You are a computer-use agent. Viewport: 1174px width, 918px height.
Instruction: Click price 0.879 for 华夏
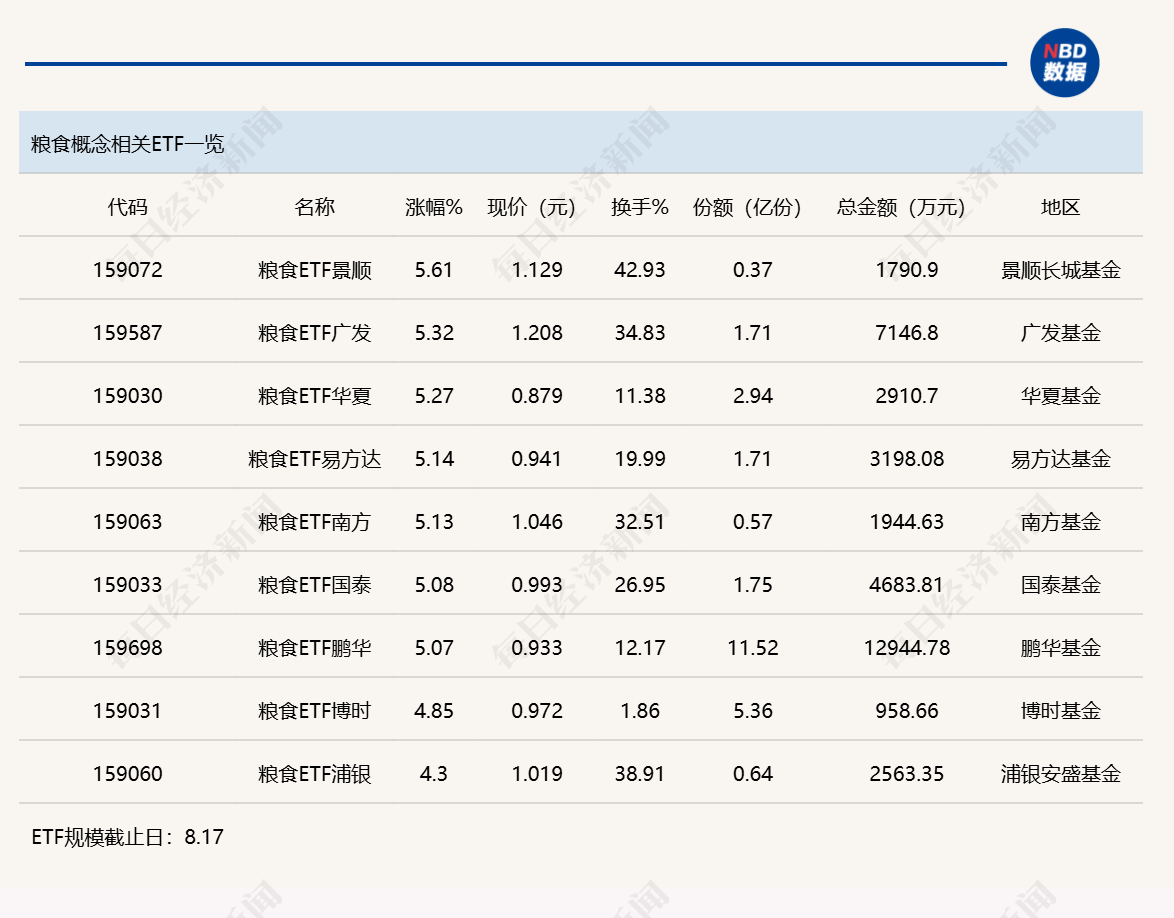(x=537, y=395)
